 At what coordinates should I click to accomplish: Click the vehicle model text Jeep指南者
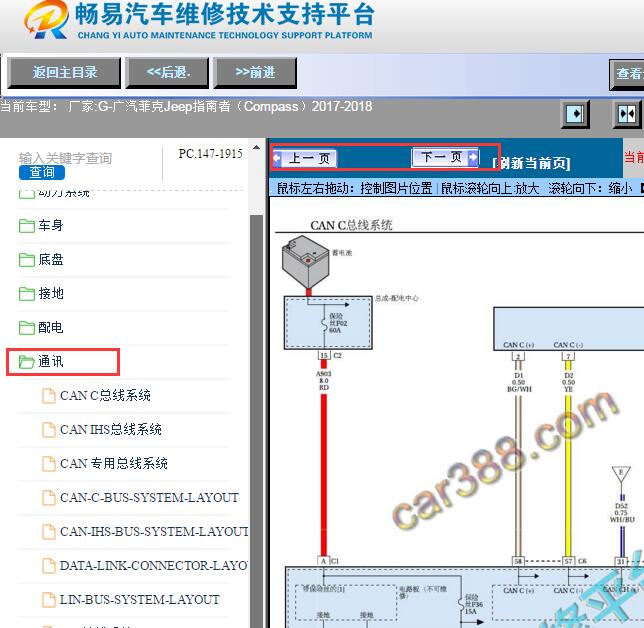coord(197,107)
